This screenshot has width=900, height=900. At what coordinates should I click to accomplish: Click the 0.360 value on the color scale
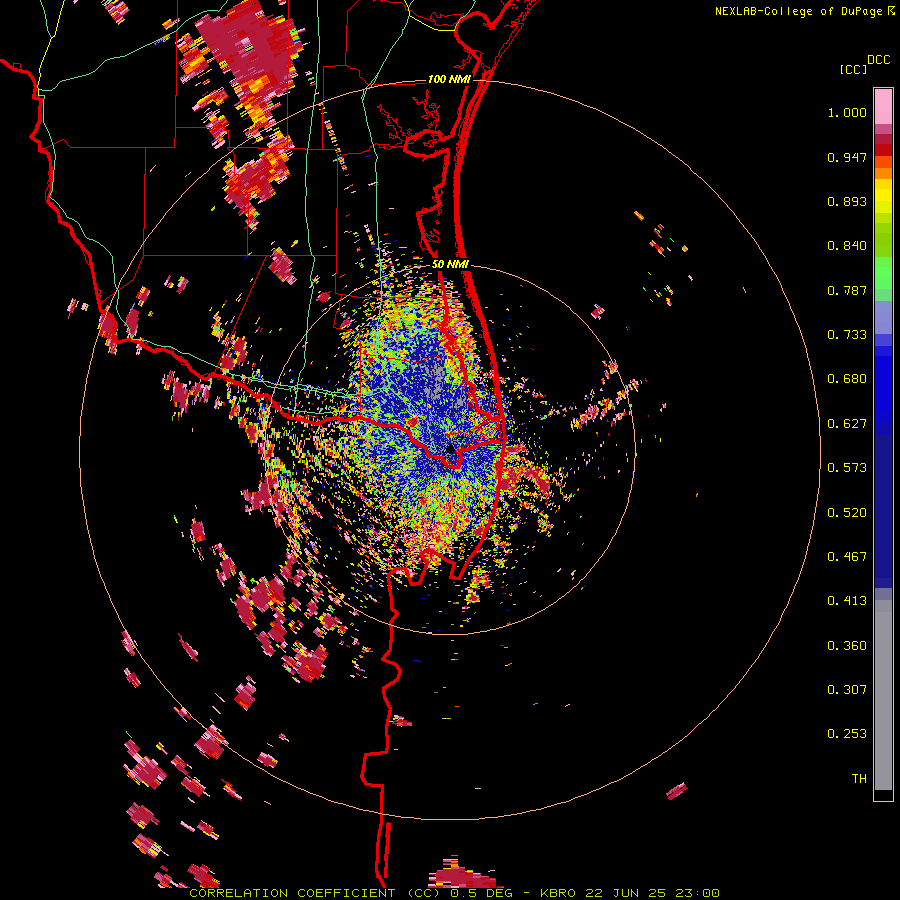click(x=847, y=646)
